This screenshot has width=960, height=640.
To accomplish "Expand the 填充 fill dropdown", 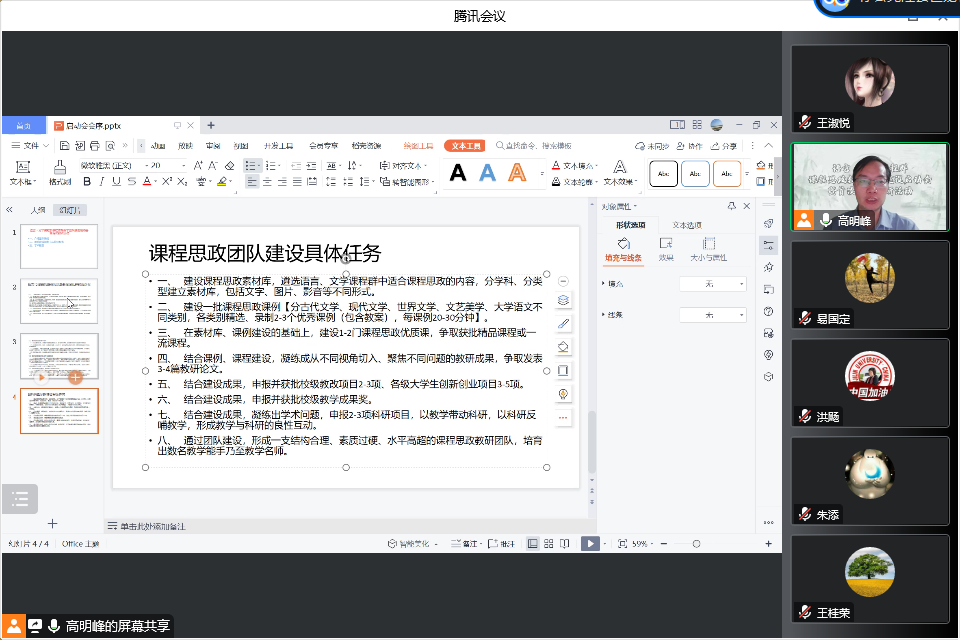I will click(712, 284).
